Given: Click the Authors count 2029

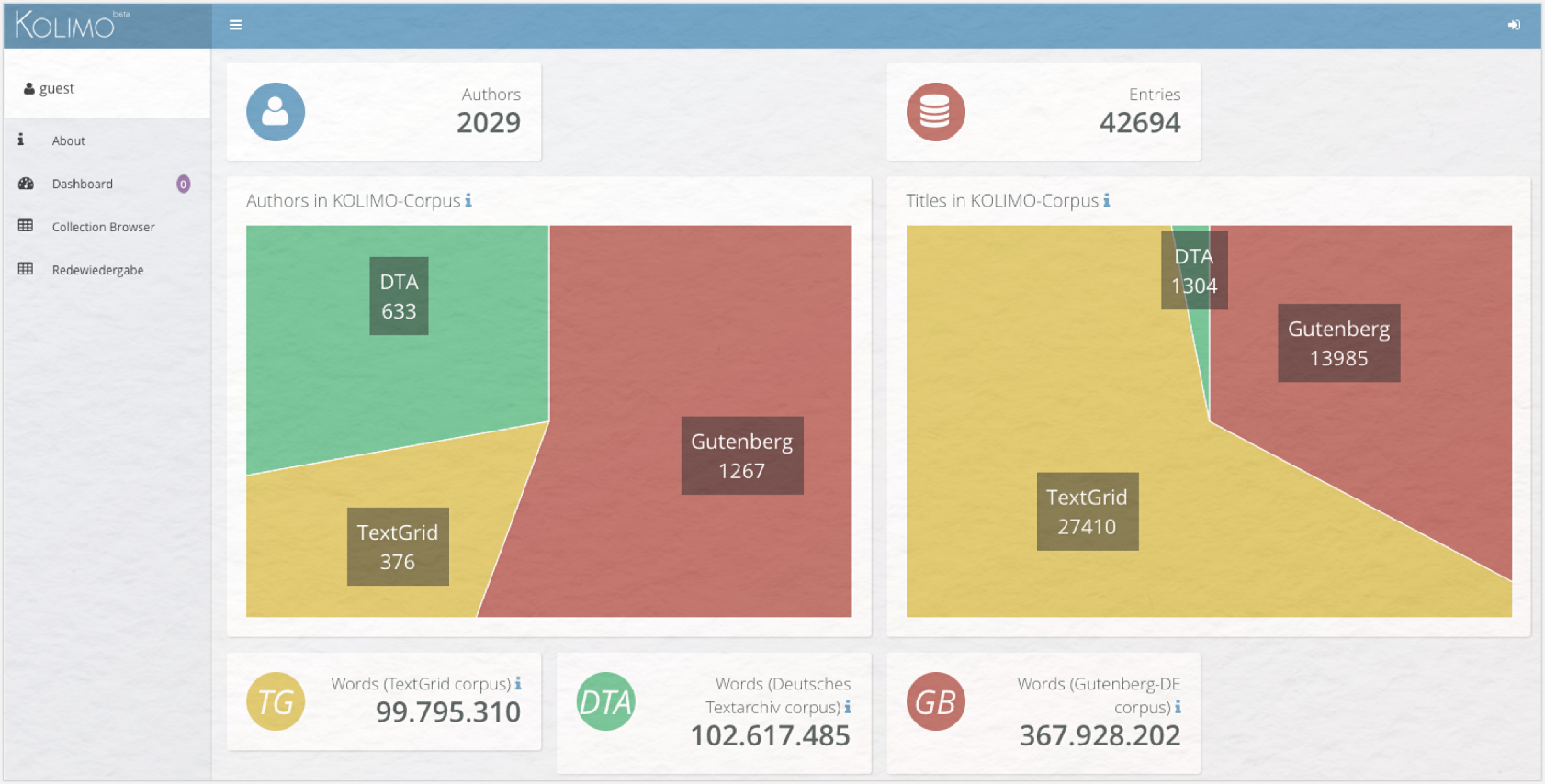Looking at the screenshot, I should tap(489, 123).
